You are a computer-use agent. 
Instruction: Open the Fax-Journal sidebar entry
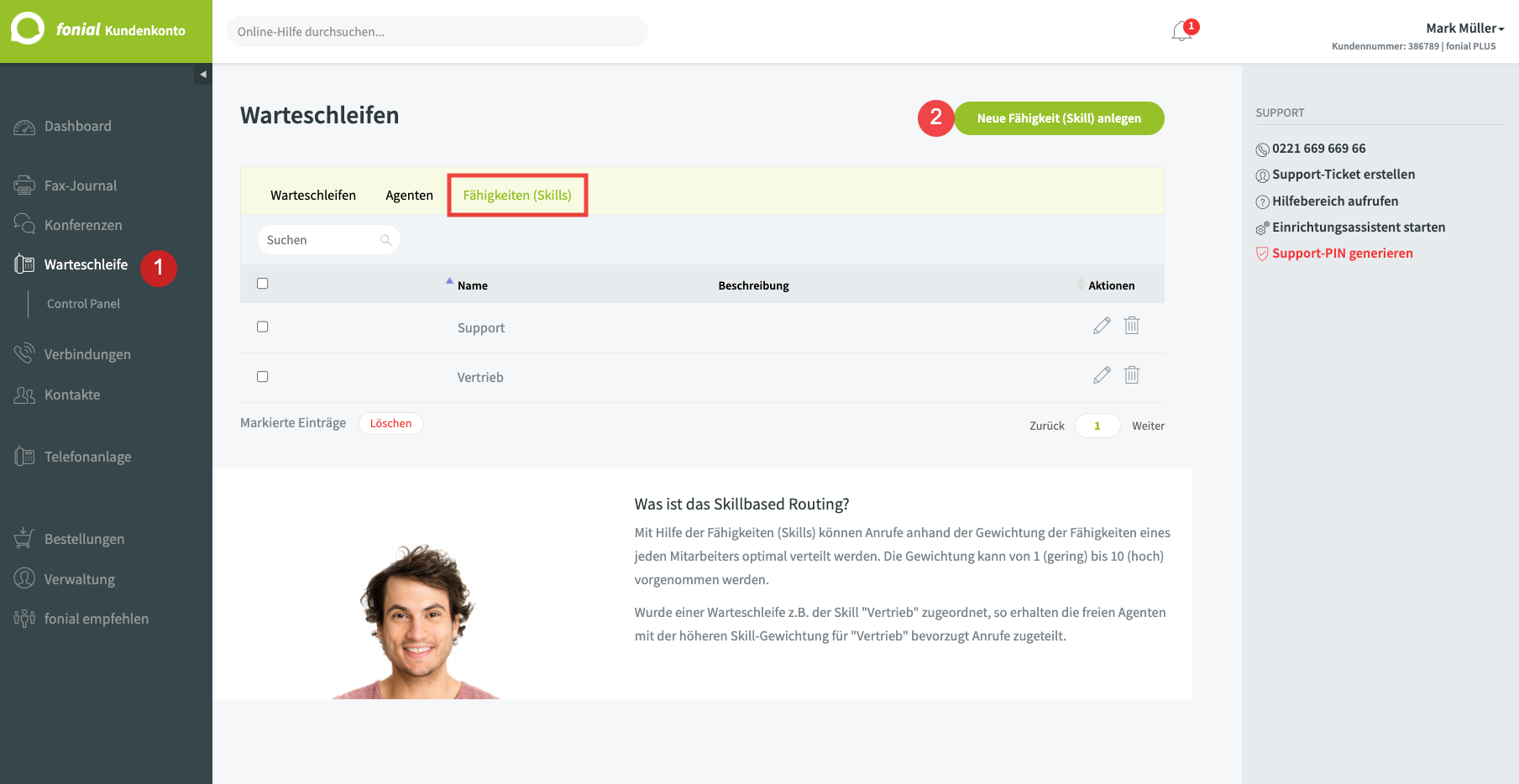click(81, 186)
